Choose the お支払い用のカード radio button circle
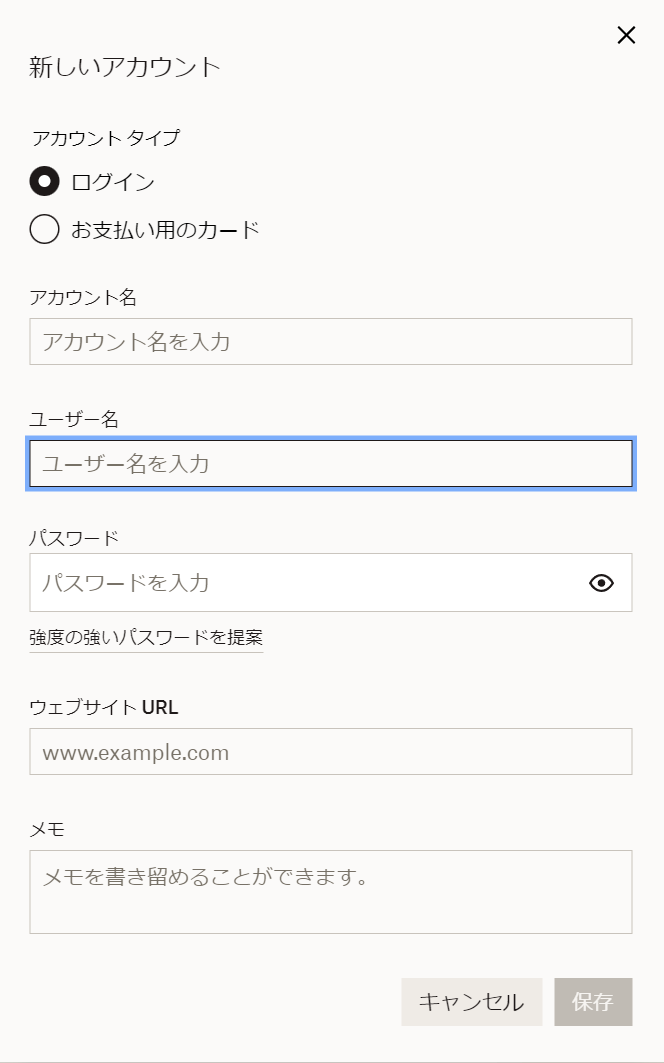Screen dimensions: 664x1063 tap(44, 229)
